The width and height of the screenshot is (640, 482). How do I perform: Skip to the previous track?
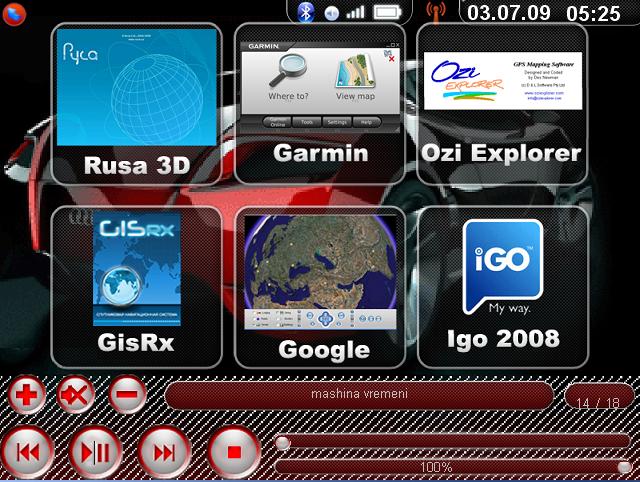[x=29, y=452]
